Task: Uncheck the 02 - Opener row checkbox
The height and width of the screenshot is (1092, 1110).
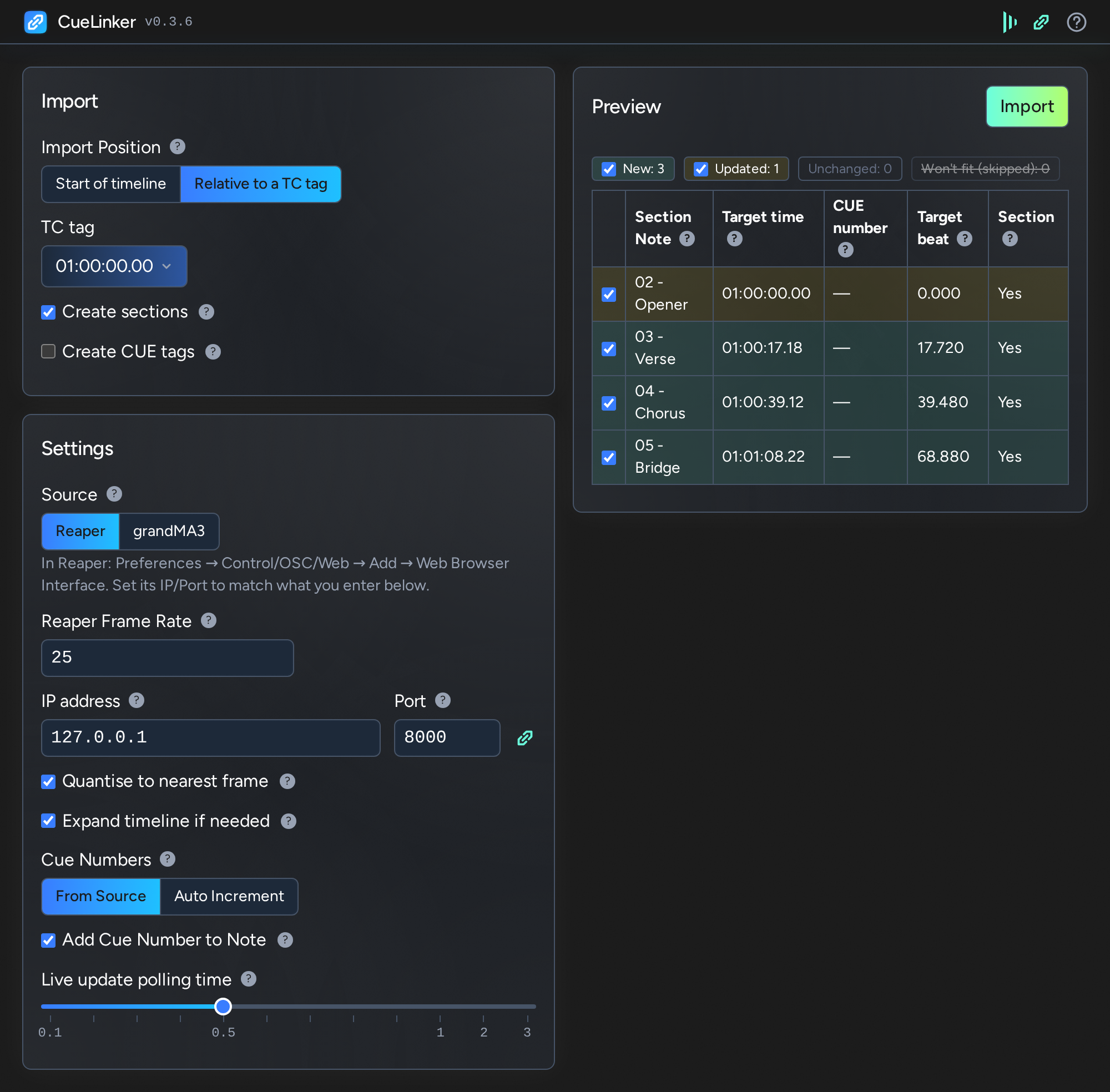Action: pos(609,294)
